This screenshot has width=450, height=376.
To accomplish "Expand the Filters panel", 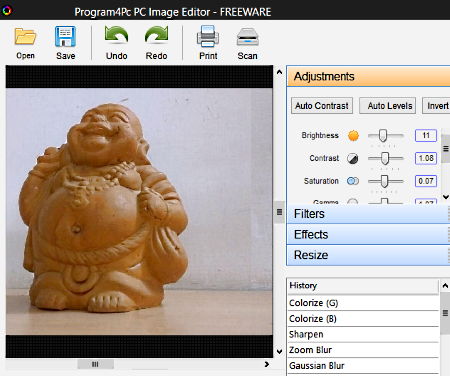I will pyautogui.click(x=368, y=214).
